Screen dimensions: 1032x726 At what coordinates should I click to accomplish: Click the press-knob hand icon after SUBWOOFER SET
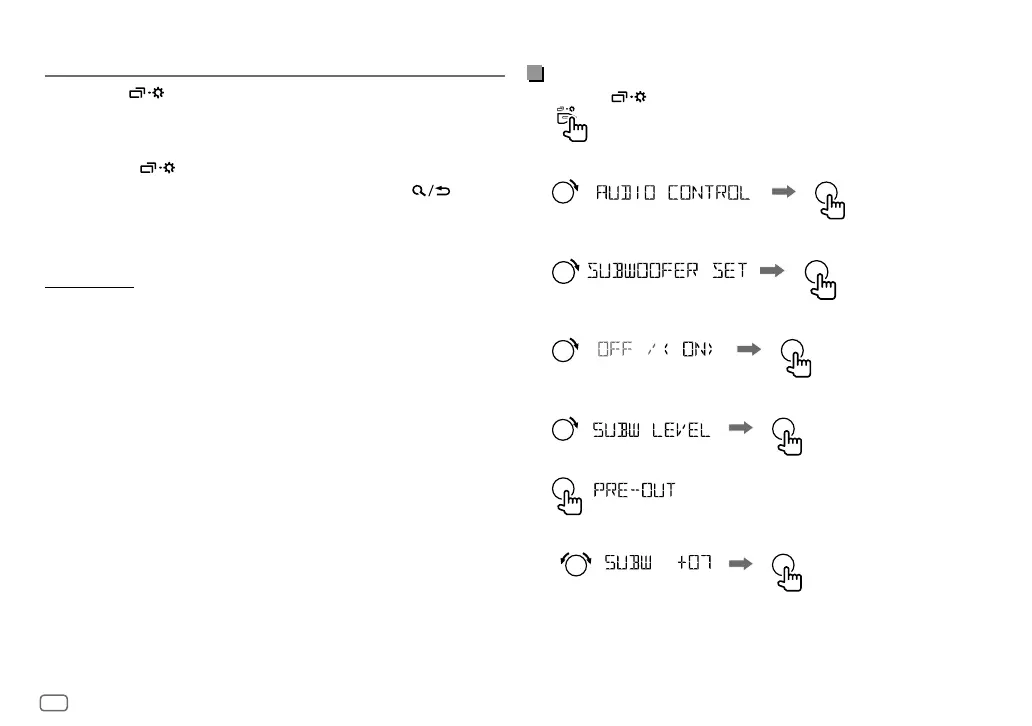820,280
